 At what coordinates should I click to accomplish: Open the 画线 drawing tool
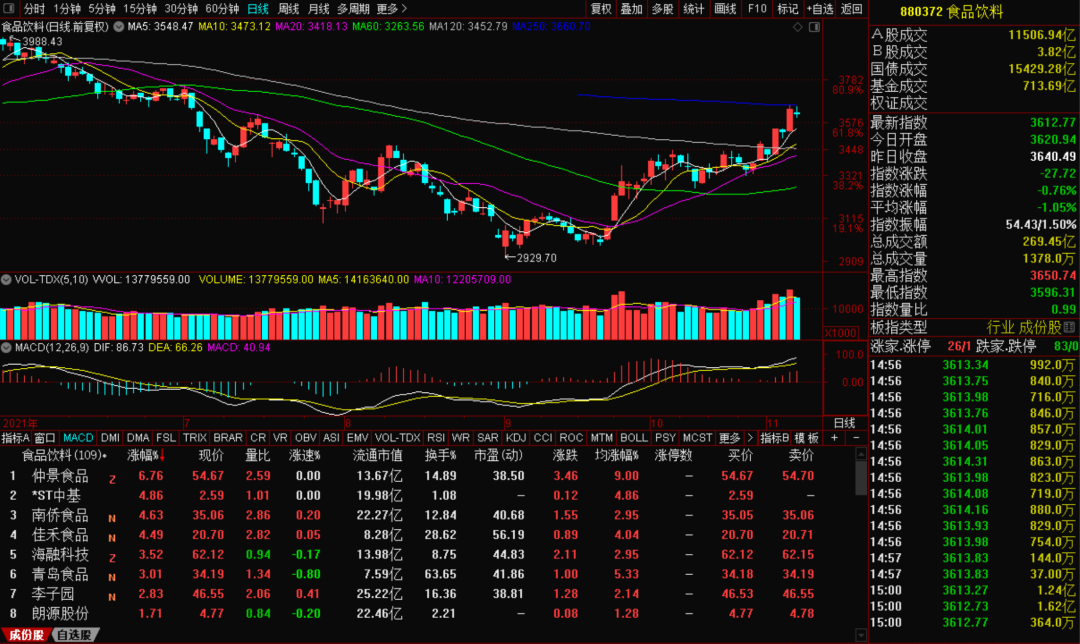pyautogui.click(x=726, y=9)
